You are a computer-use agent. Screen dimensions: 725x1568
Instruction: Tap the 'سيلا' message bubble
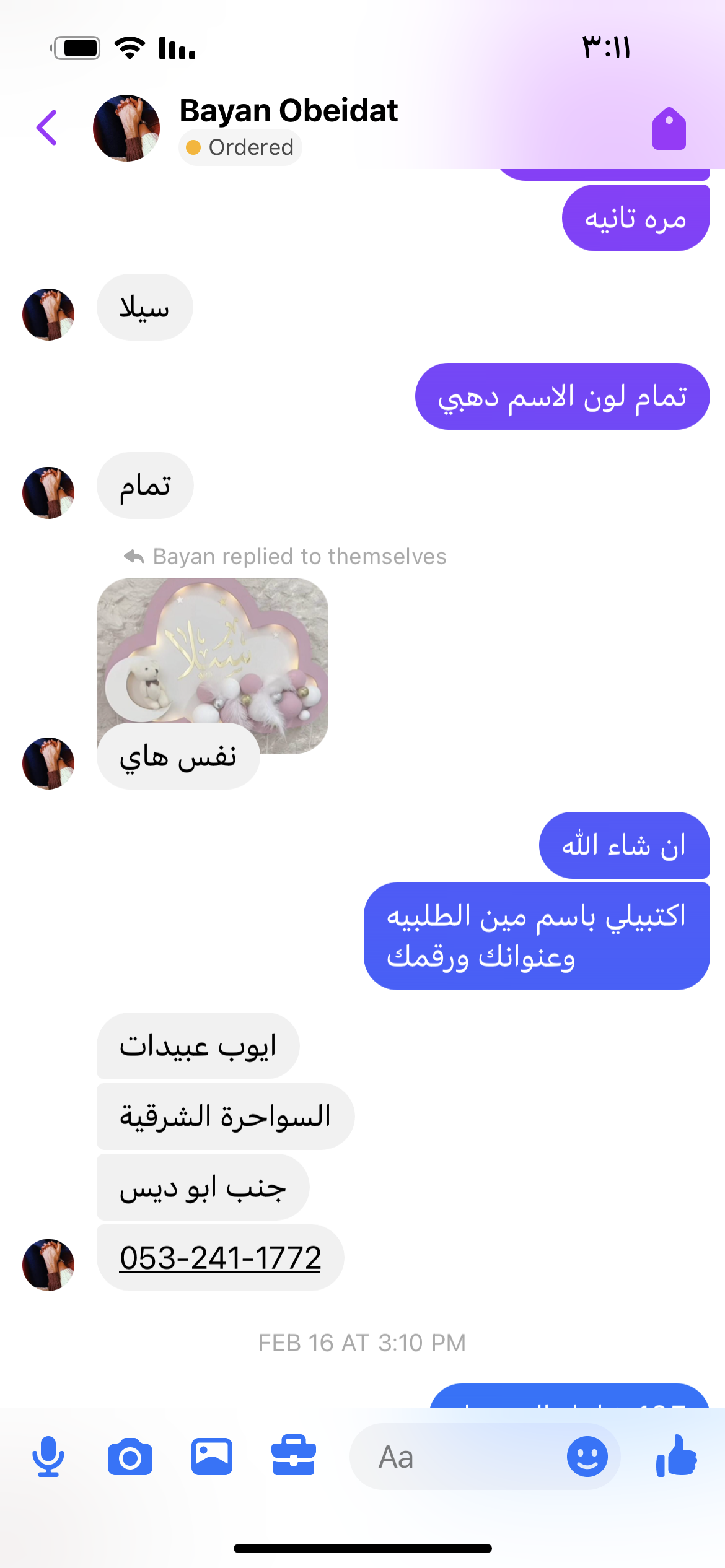click(145, 307)
